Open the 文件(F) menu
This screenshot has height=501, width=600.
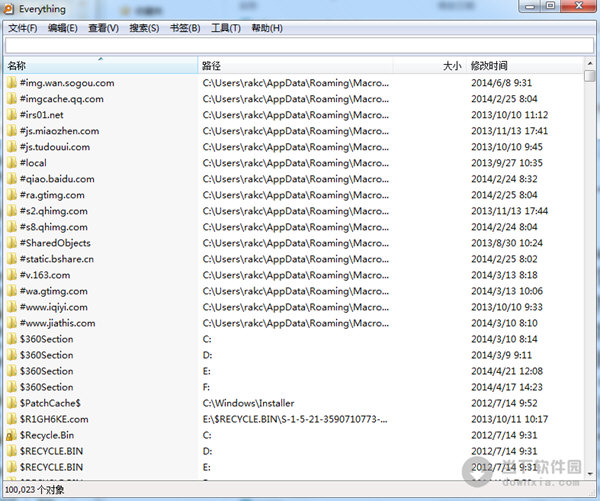(23, 28)
